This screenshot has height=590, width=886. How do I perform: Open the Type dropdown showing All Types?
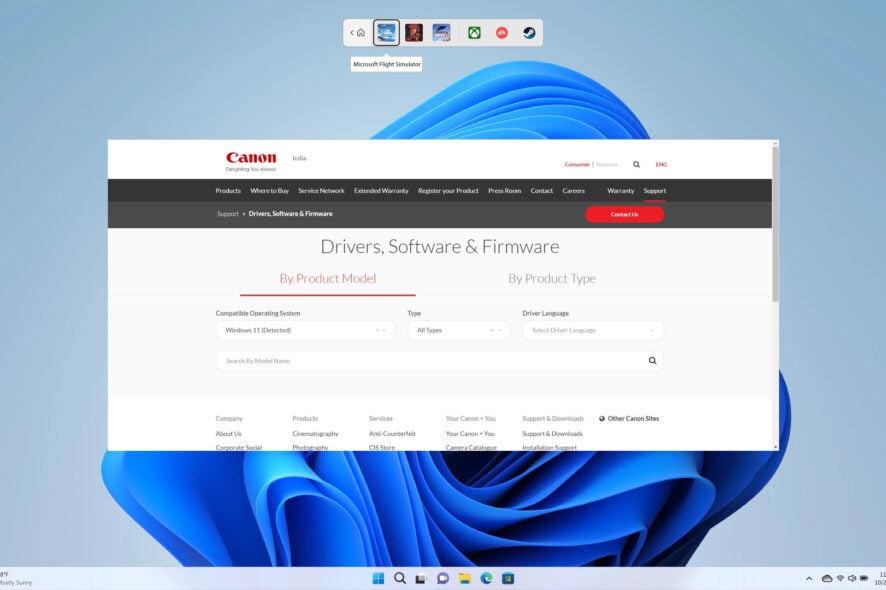pos(459,331)
